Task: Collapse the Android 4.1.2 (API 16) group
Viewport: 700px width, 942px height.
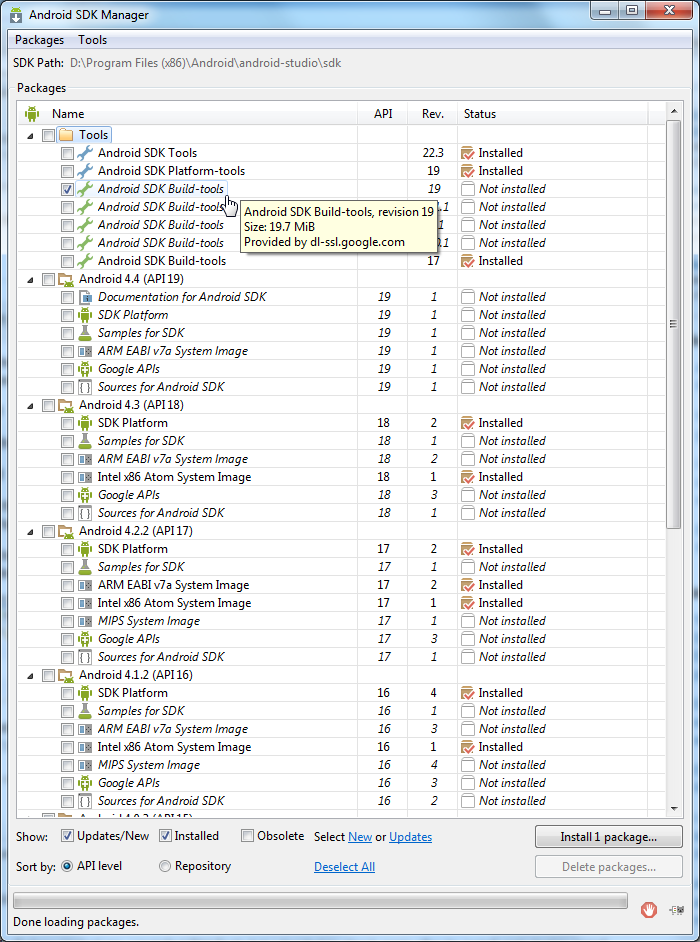Action: 31,676
